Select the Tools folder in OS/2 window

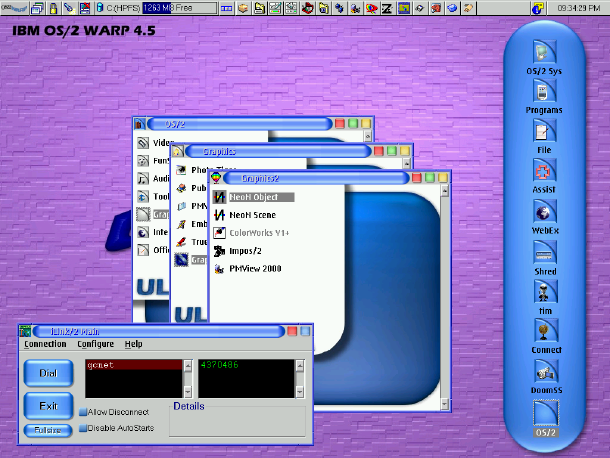tap(153, 197)
